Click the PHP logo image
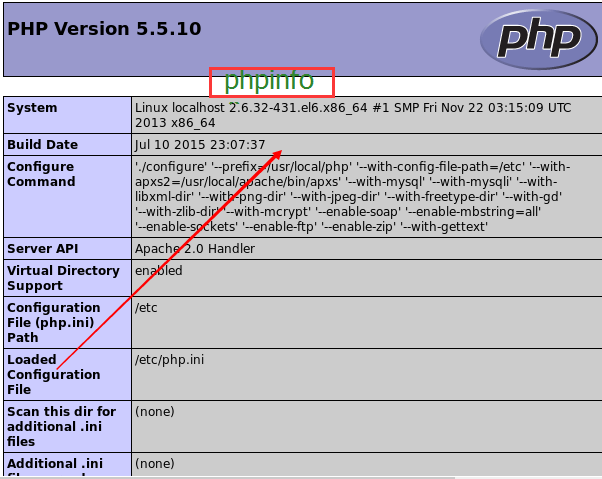 point(539,39)
